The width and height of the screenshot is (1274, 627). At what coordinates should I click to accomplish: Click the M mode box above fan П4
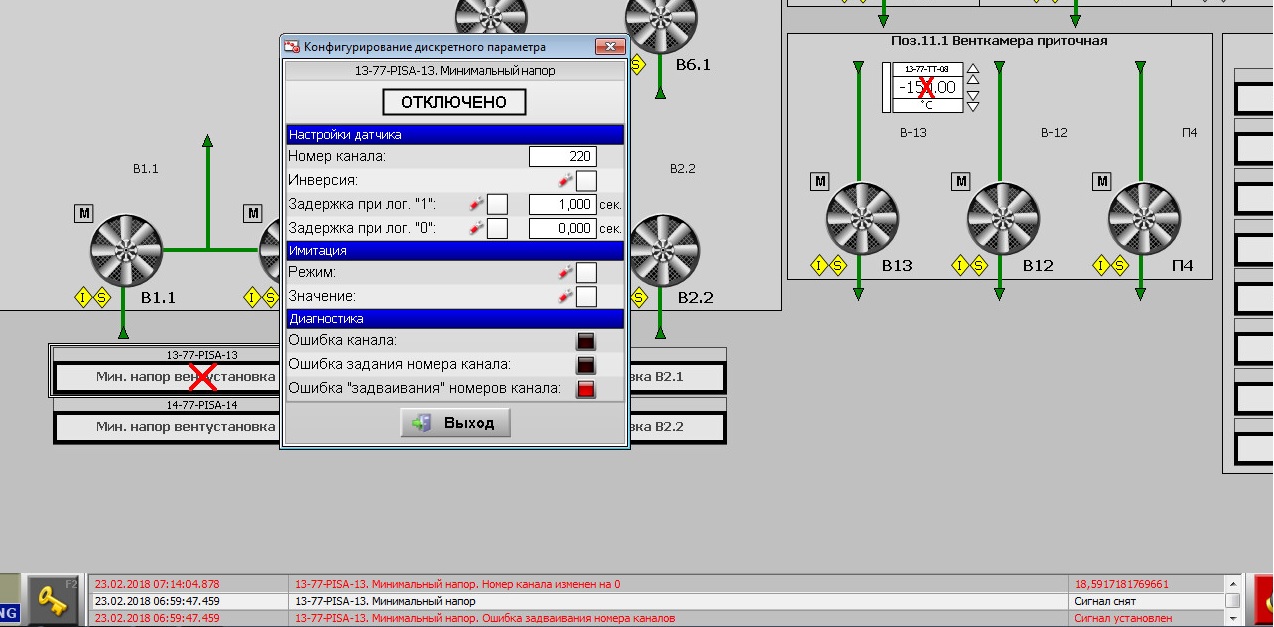(x=1102, y=181)
